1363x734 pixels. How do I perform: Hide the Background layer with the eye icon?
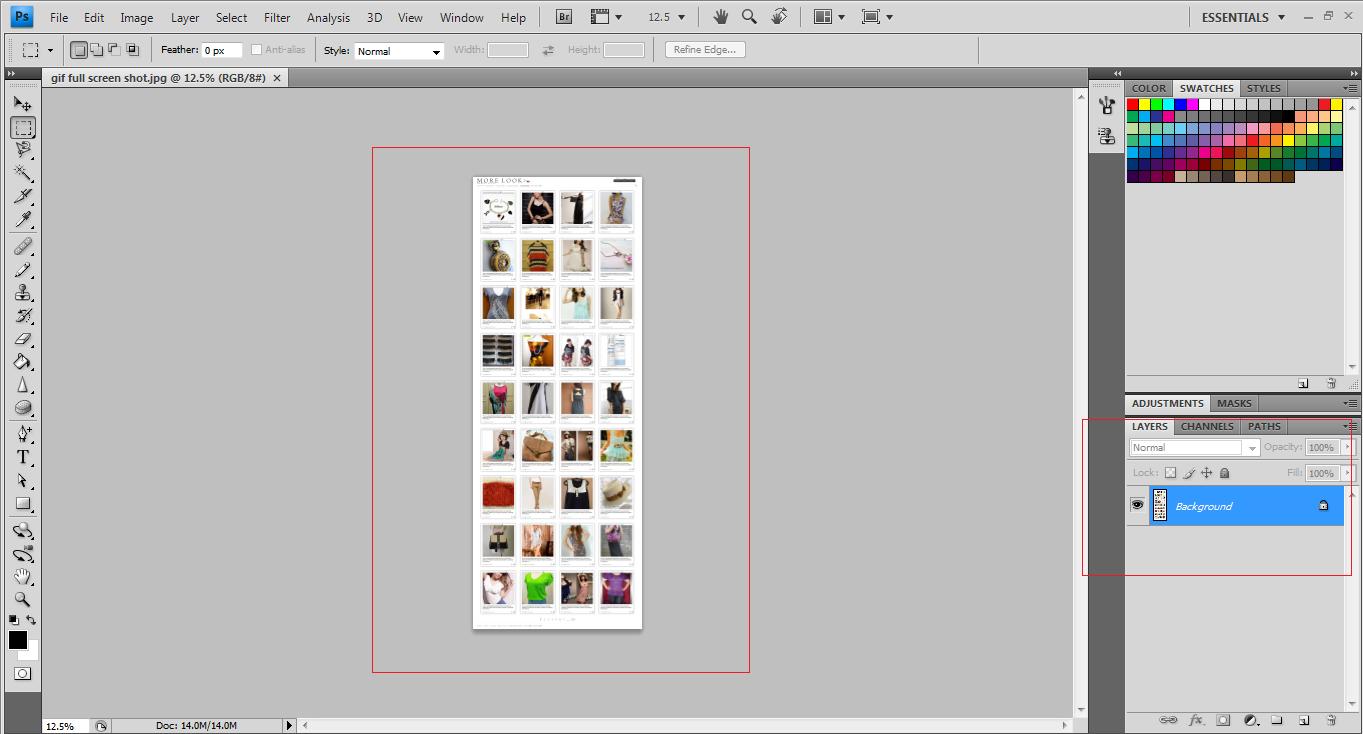pyautogui.click(x=1137, y=505)
